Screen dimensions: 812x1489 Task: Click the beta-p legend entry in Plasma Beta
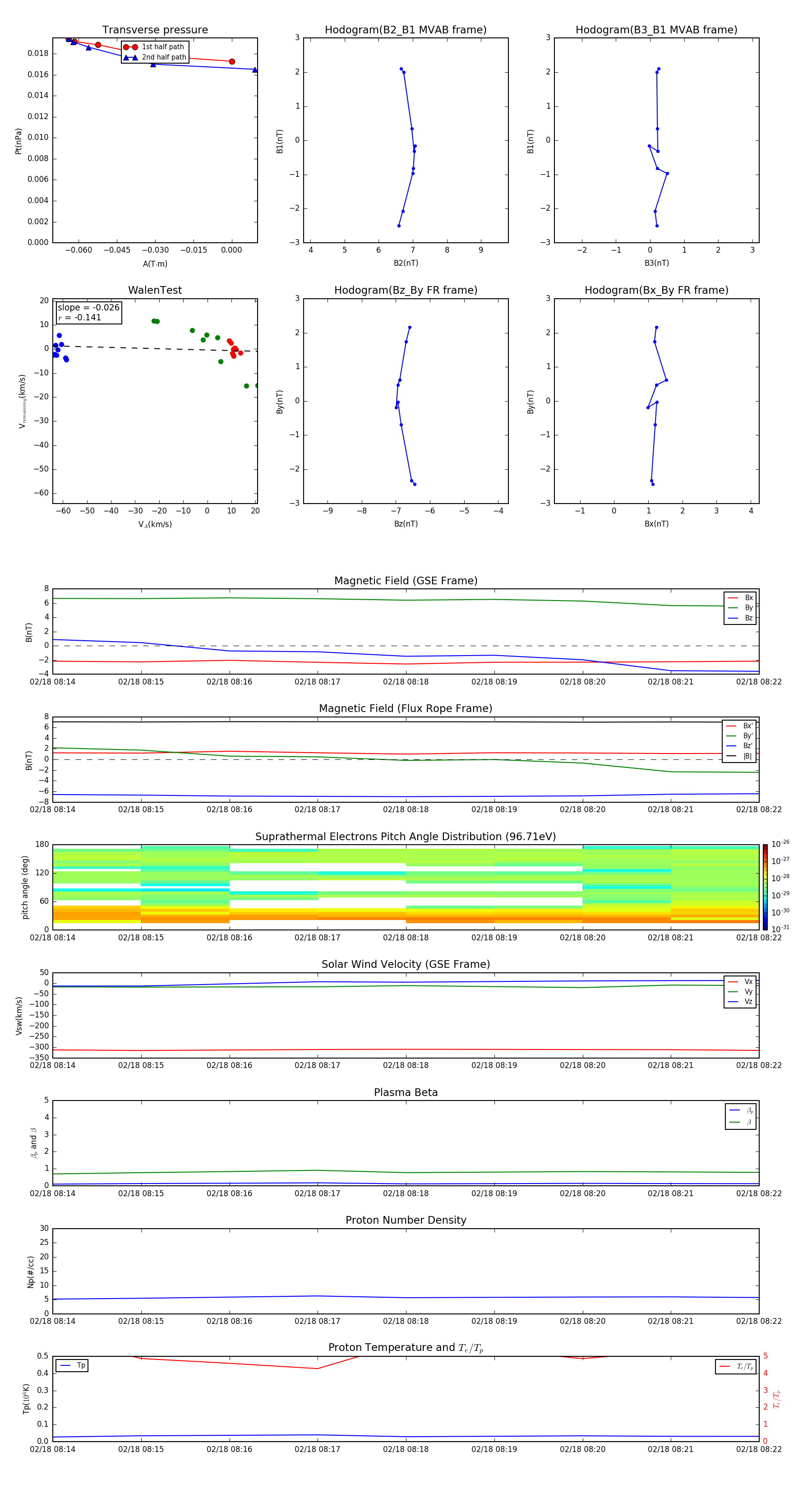click(741, 1110)
